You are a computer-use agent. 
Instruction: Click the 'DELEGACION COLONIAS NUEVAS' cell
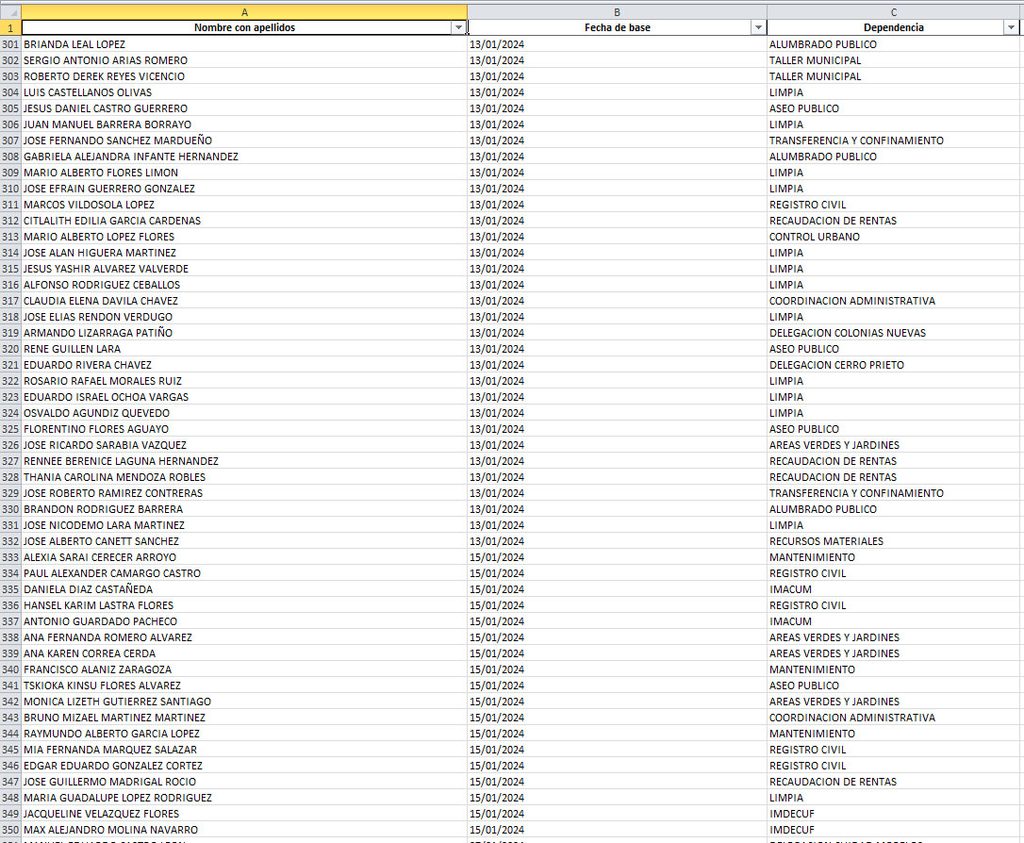click(x=893, y=333)
